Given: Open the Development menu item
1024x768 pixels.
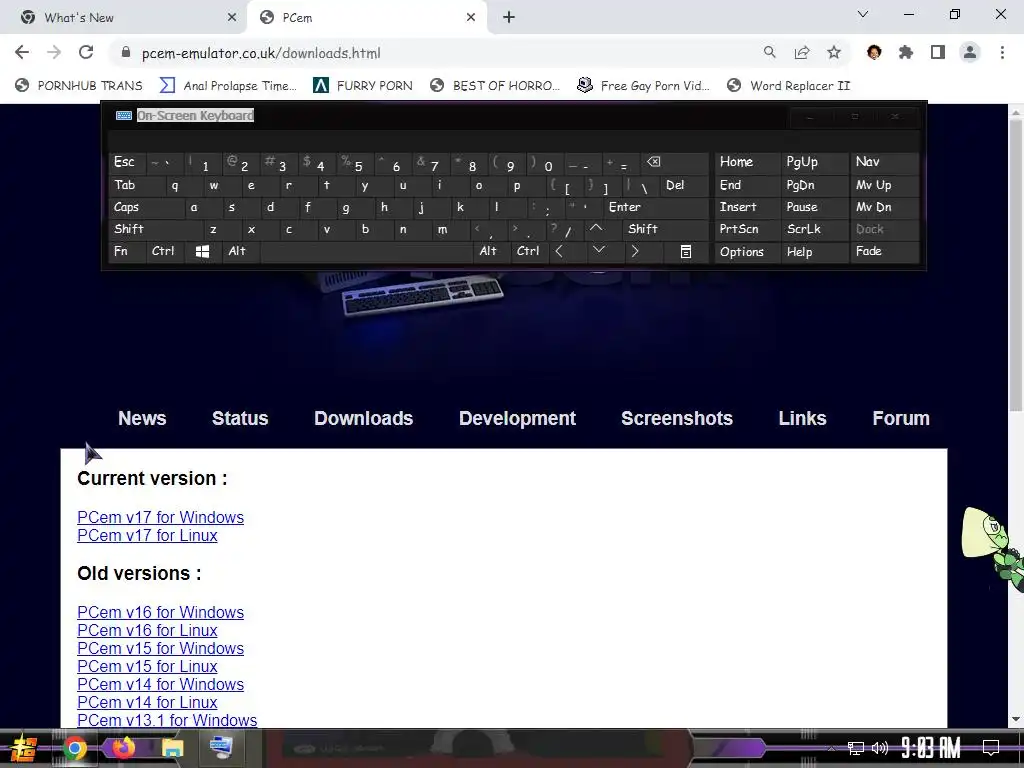Looking at the screenshot, I should (517, 419).
